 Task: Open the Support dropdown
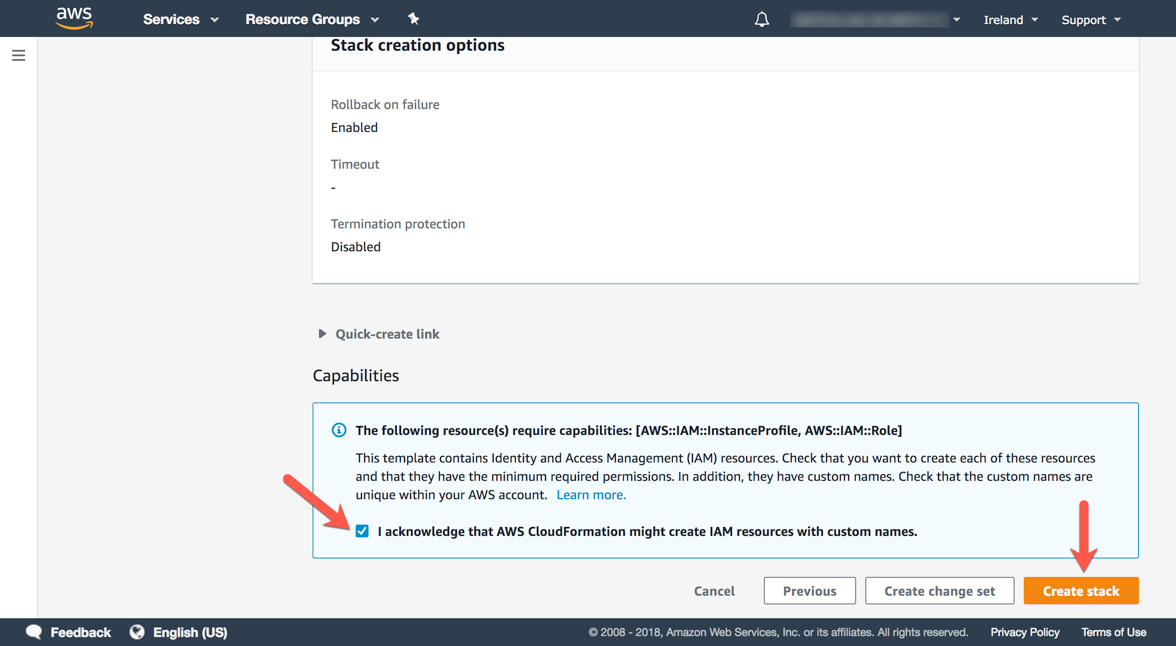click(x=1089, y=18)
